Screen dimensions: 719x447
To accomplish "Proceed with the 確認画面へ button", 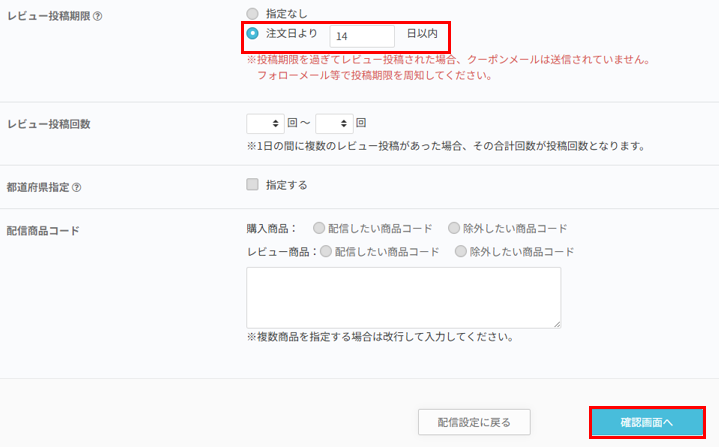I will [647, 423].
